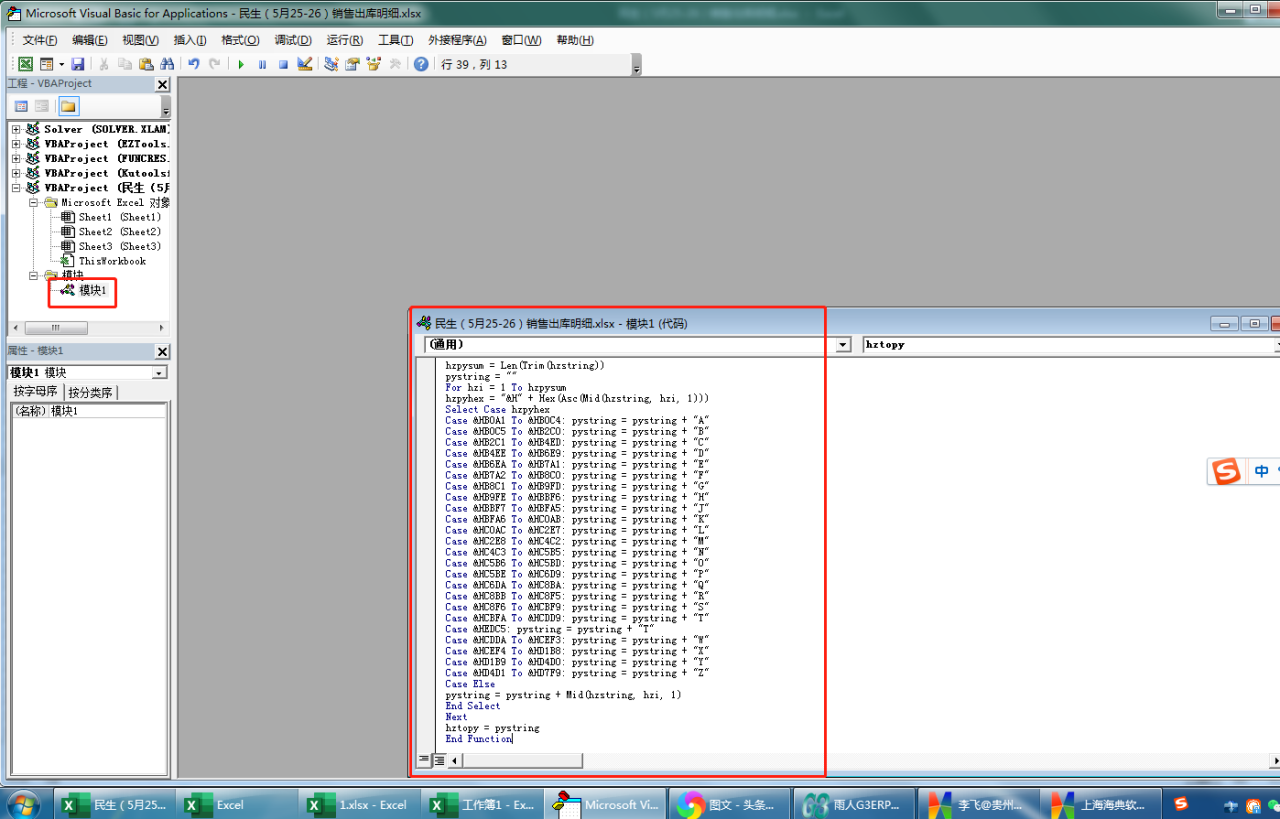Open the Insert object dropdown arrow
This screenshot has width=1280, height=819.
[61, 64]
